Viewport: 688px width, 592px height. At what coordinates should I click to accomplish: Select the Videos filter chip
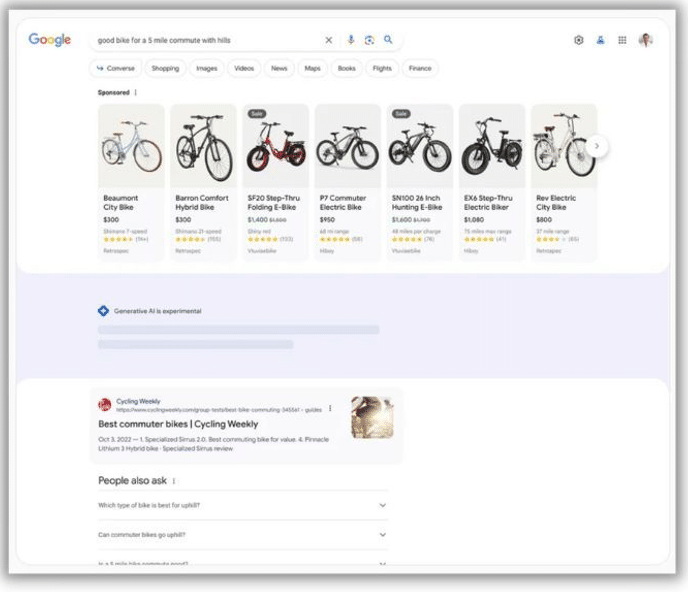click(x=244, y=68)
